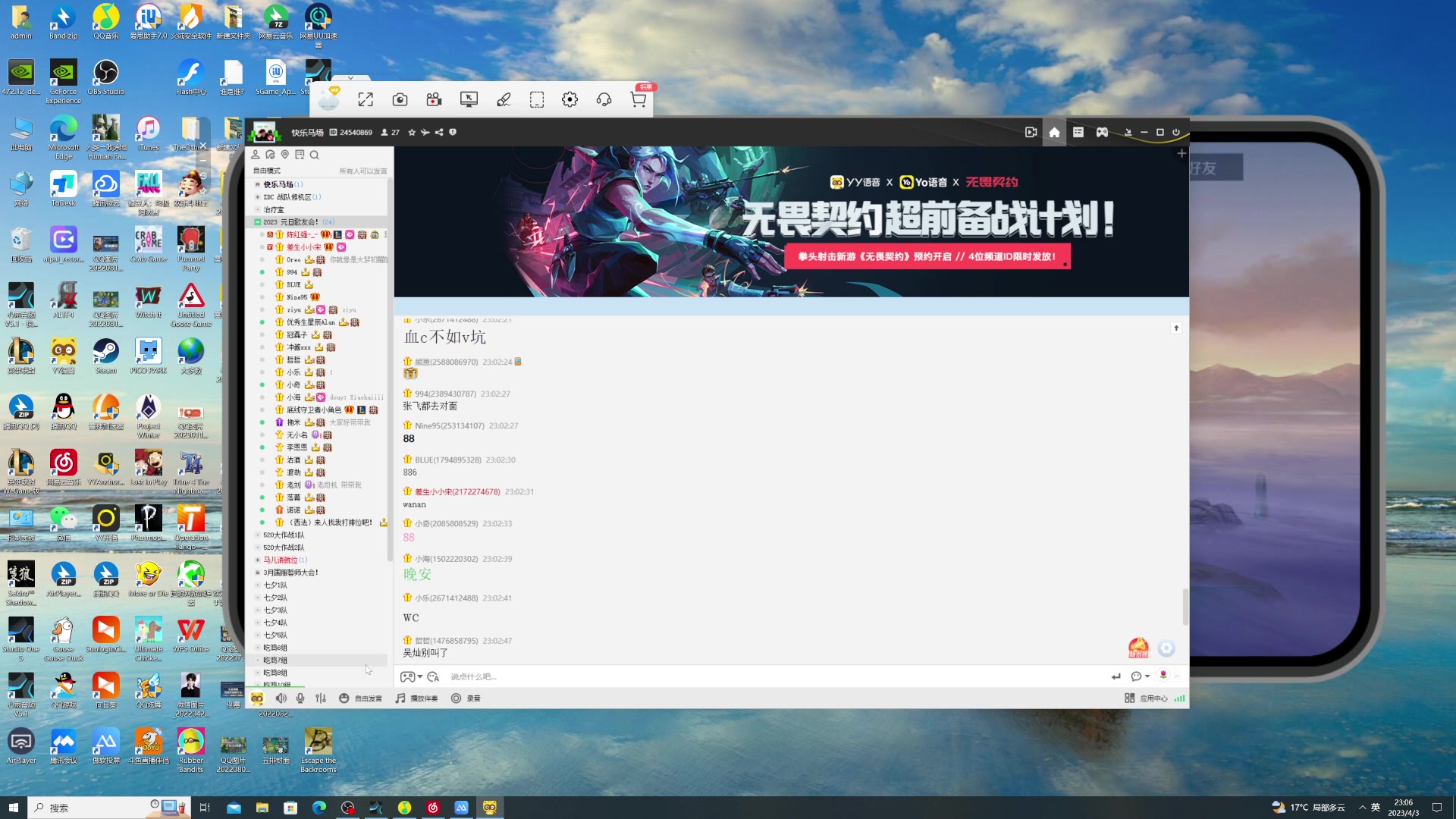Image resolution: width=1456 pixels, height=819 pixels.
Task: Select the 3月国服皙师大会 channel
Action: coord(290,573)
